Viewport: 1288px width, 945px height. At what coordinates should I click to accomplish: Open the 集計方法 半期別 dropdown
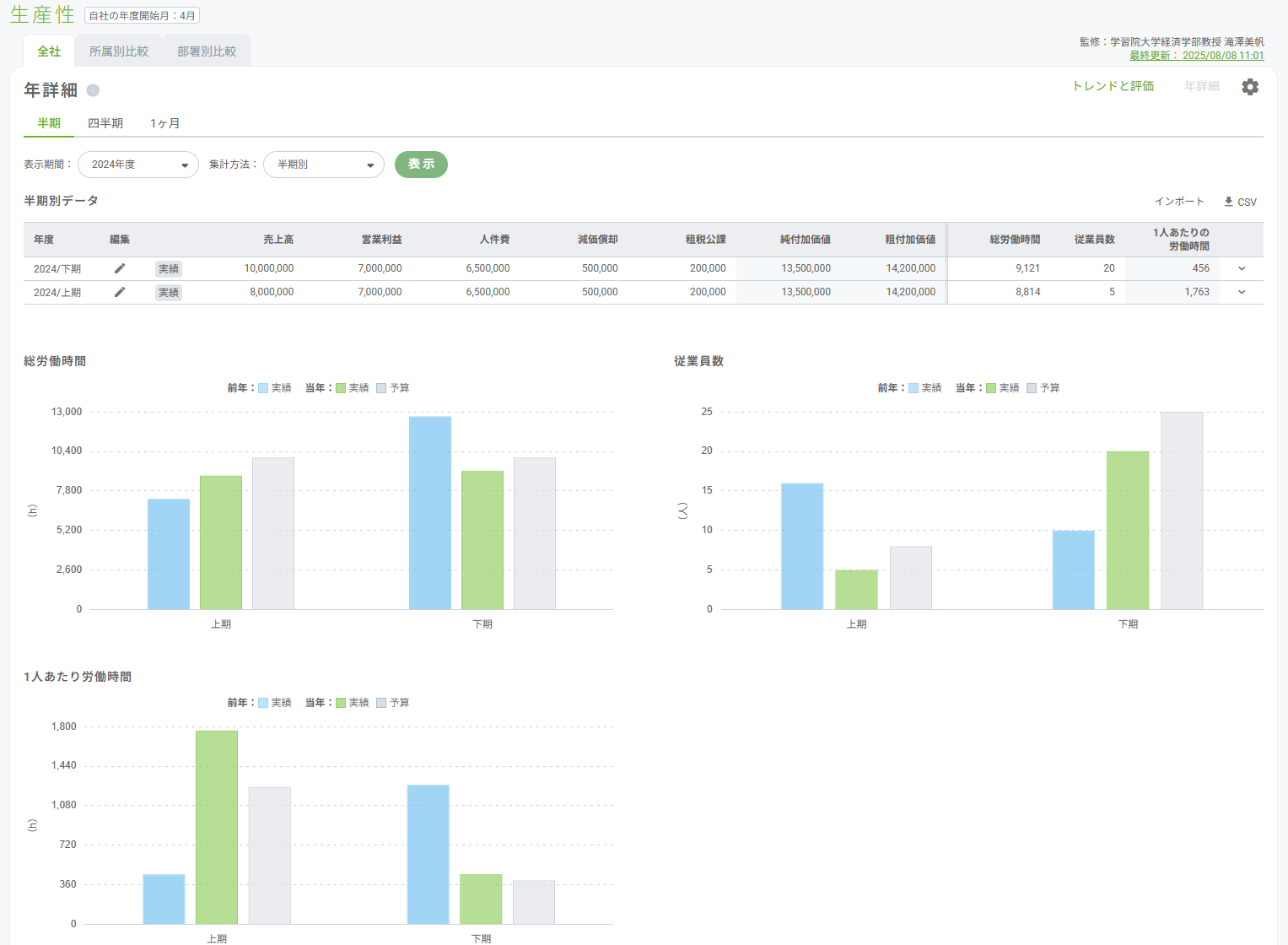324,165
